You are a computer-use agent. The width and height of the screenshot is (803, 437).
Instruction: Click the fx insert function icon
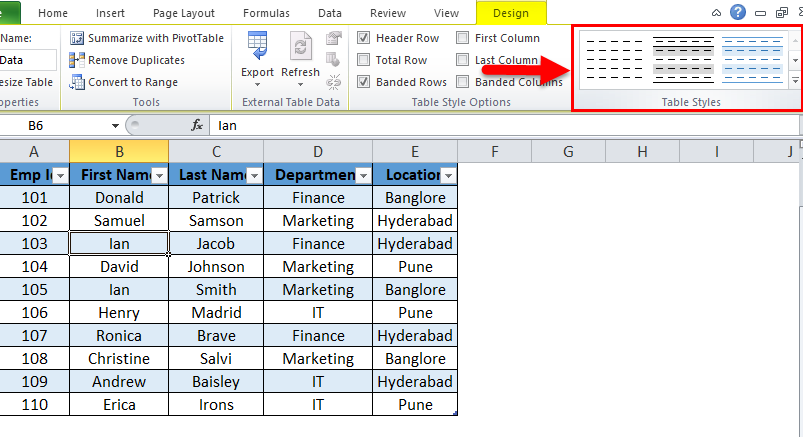pyautogui.click(x=197, y=126)
